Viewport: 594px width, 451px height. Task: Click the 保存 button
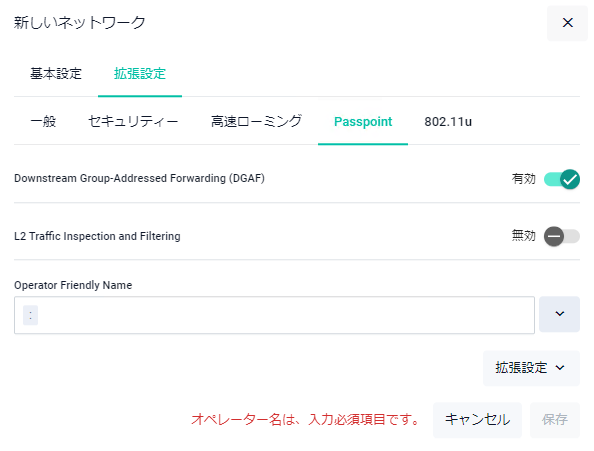555,420
